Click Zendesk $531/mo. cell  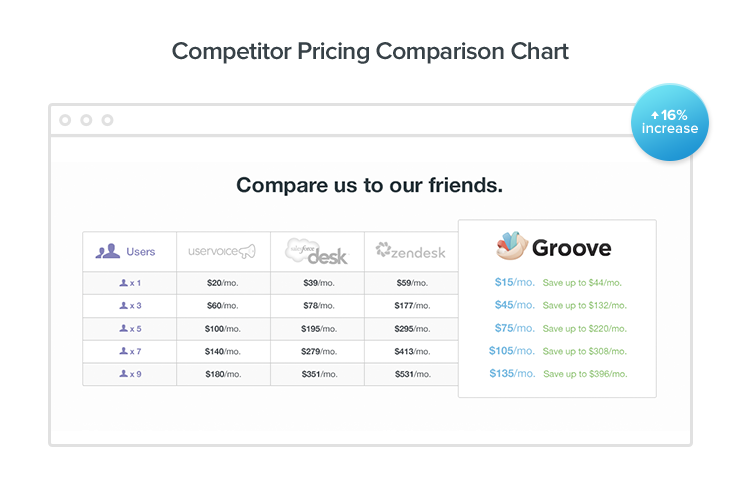[411, 374]
